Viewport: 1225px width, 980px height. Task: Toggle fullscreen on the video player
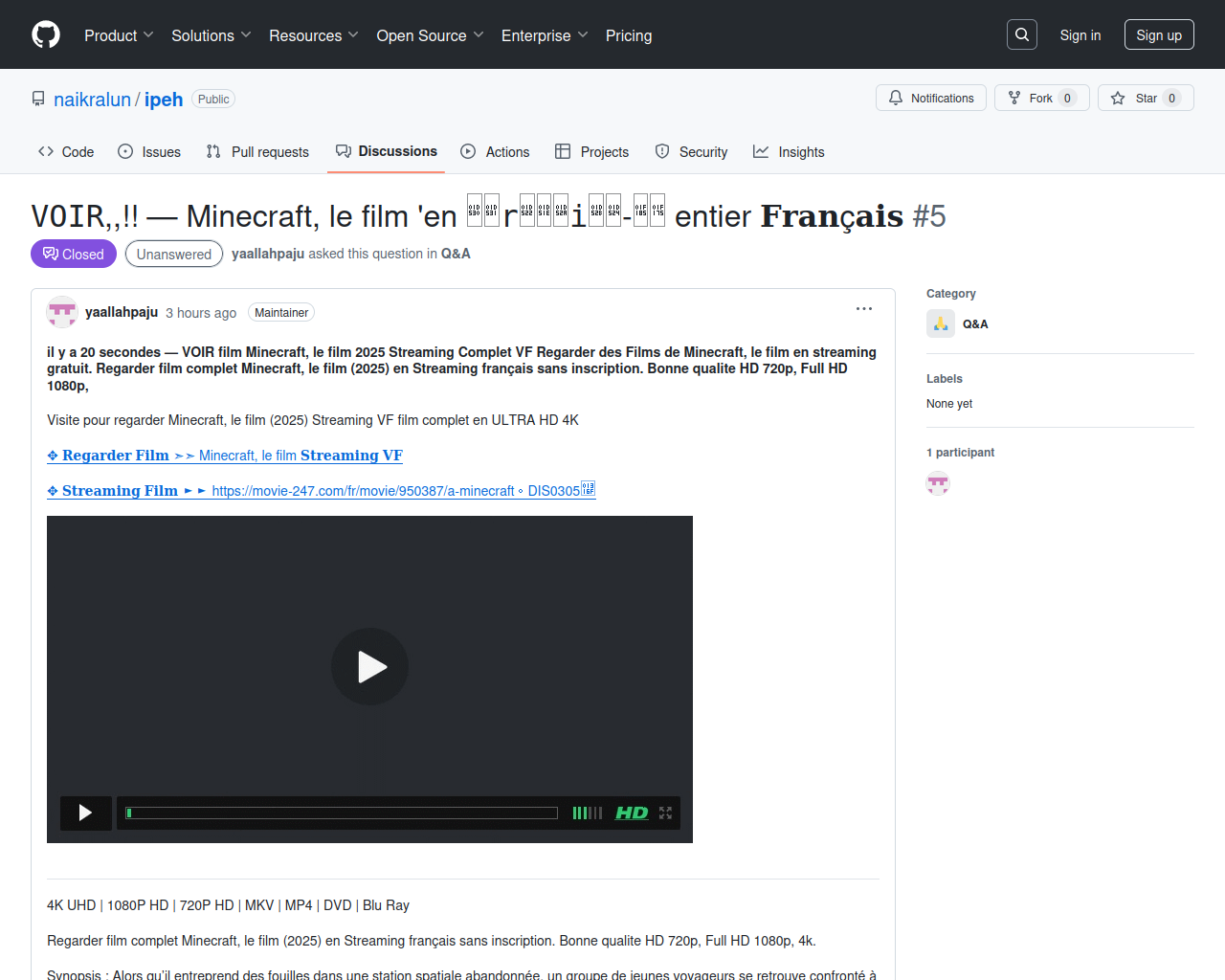[665, 813]
